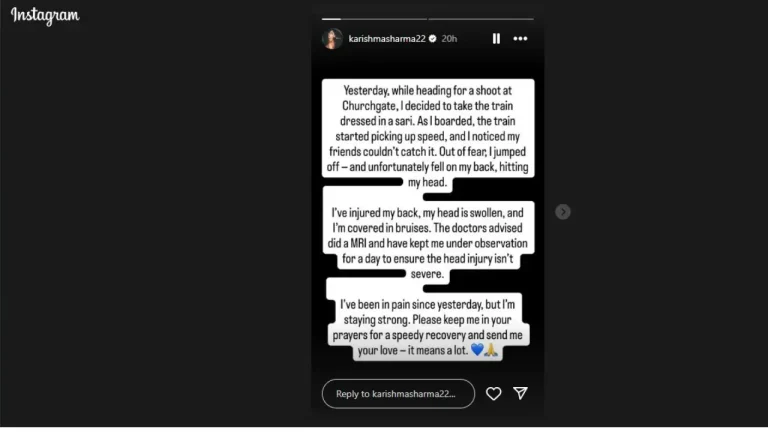This screenshot has width=768, height=432.
Task: Click the 20h story timestamp
Action: 449,39
